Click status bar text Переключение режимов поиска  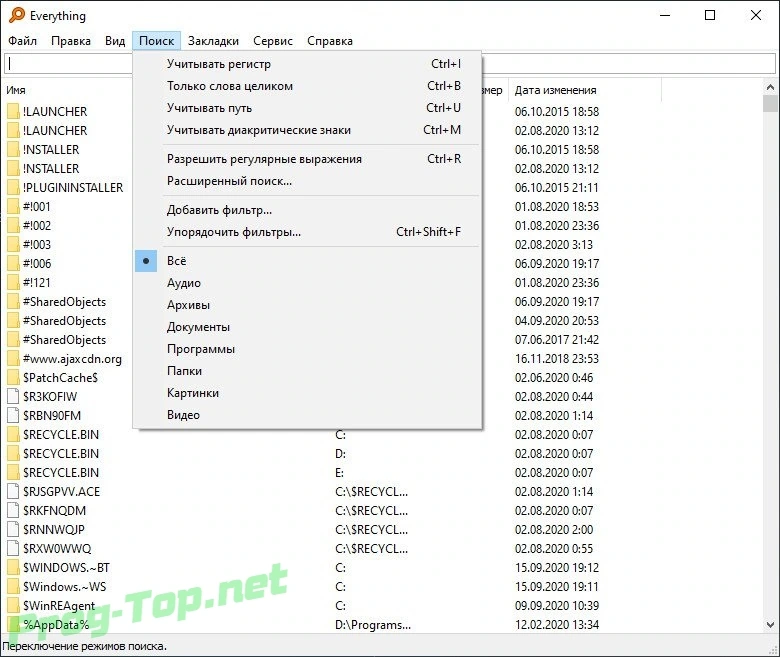tap(85, 646)
